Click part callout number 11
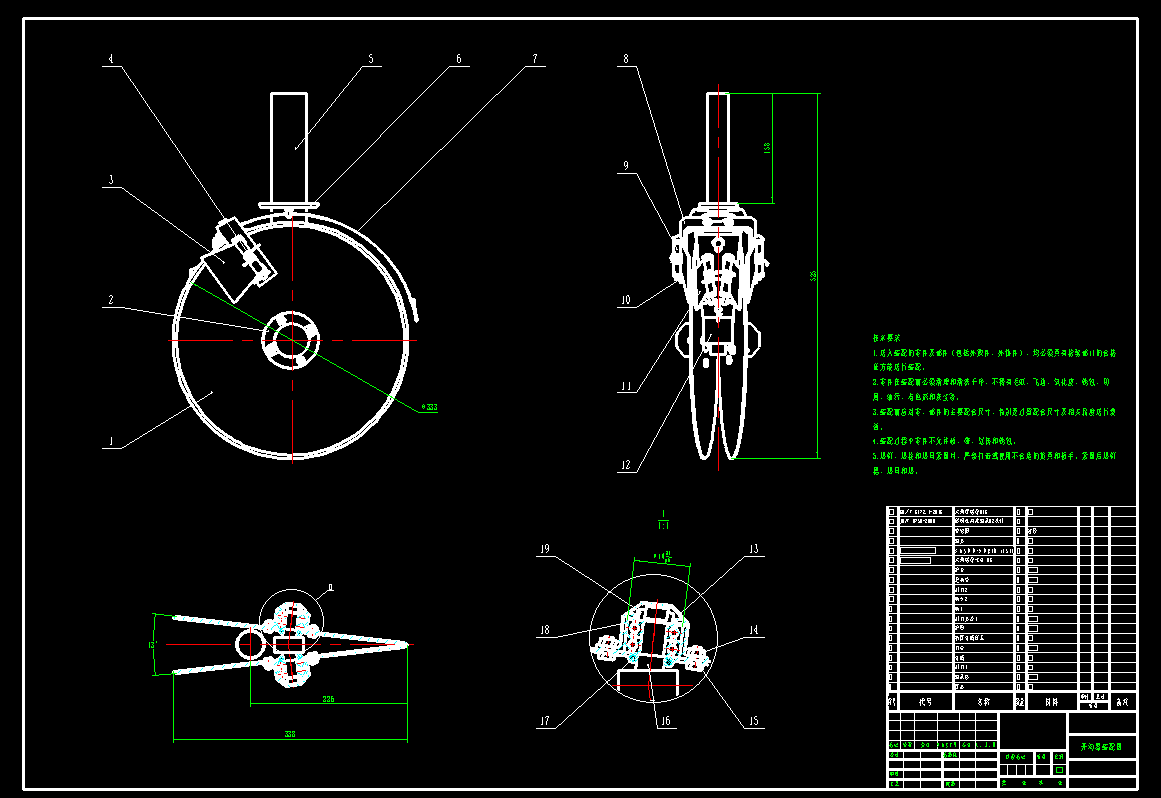 click(626, 386)
